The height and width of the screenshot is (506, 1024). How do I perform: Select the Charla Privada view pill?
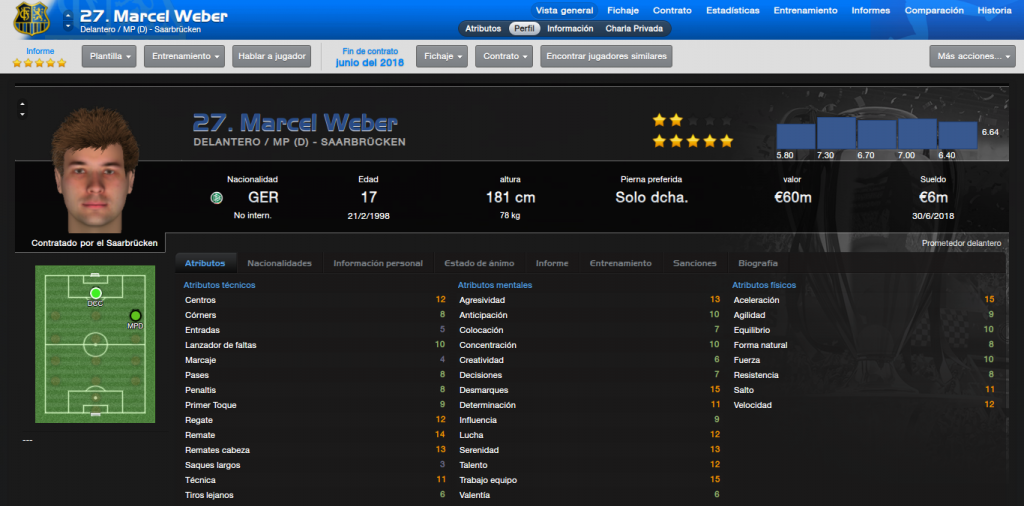coord(633,29)
